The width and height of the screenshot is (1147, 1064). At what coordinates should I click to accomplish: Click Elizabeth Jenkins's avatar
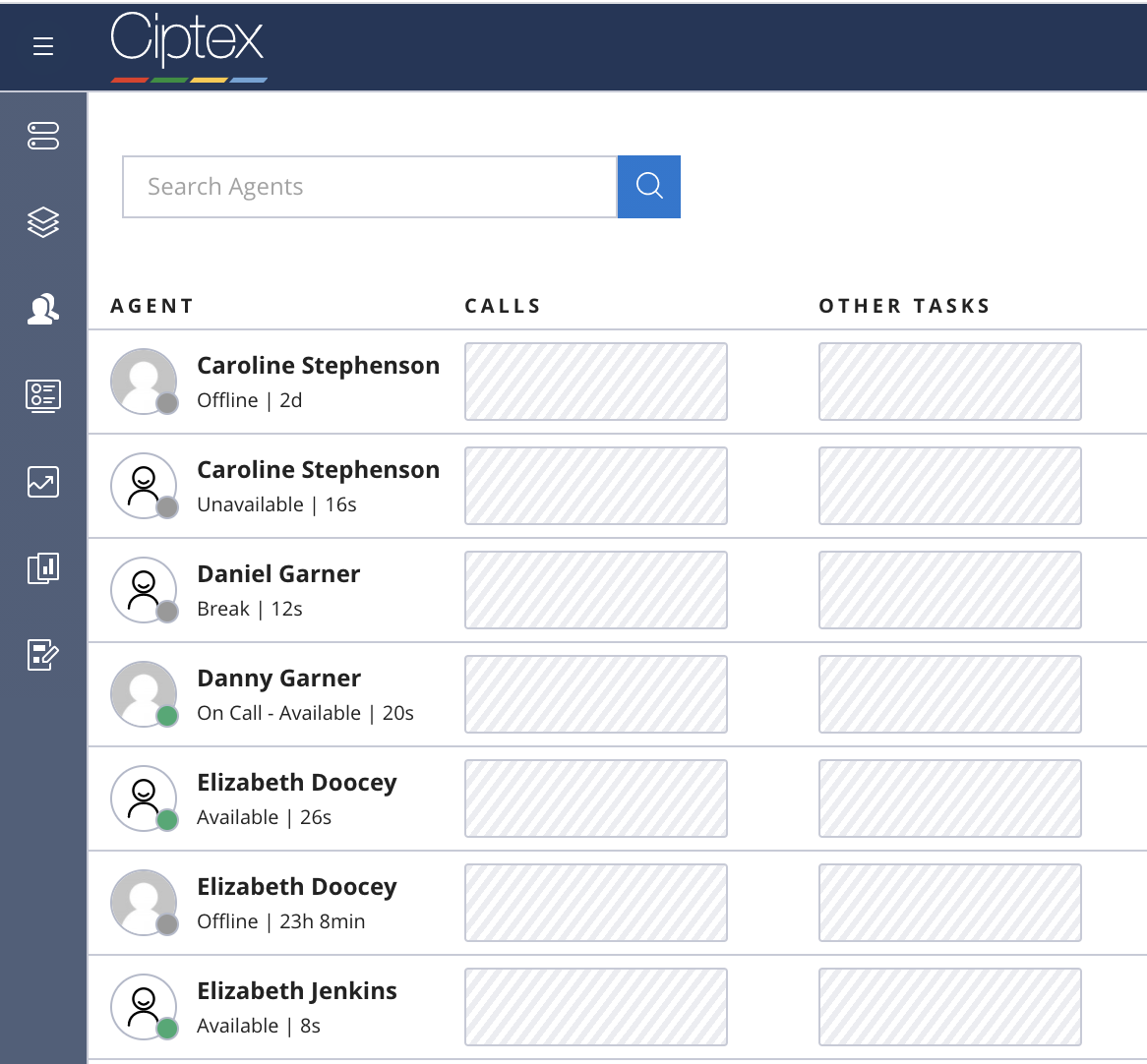[x=144, y=1007]
